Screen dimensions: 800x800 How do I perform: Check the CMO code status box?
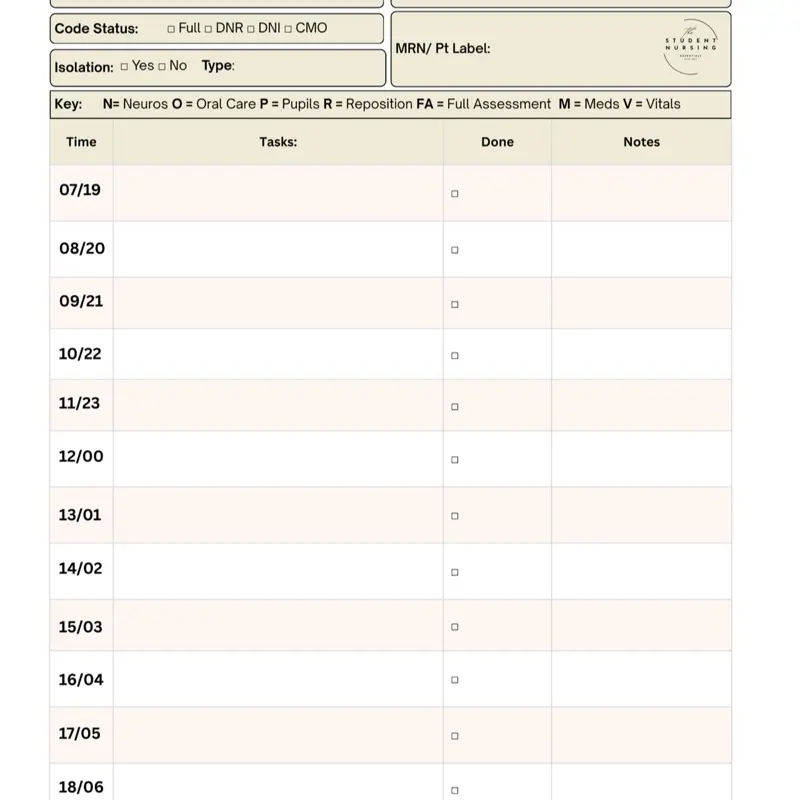tap(288, 29)
